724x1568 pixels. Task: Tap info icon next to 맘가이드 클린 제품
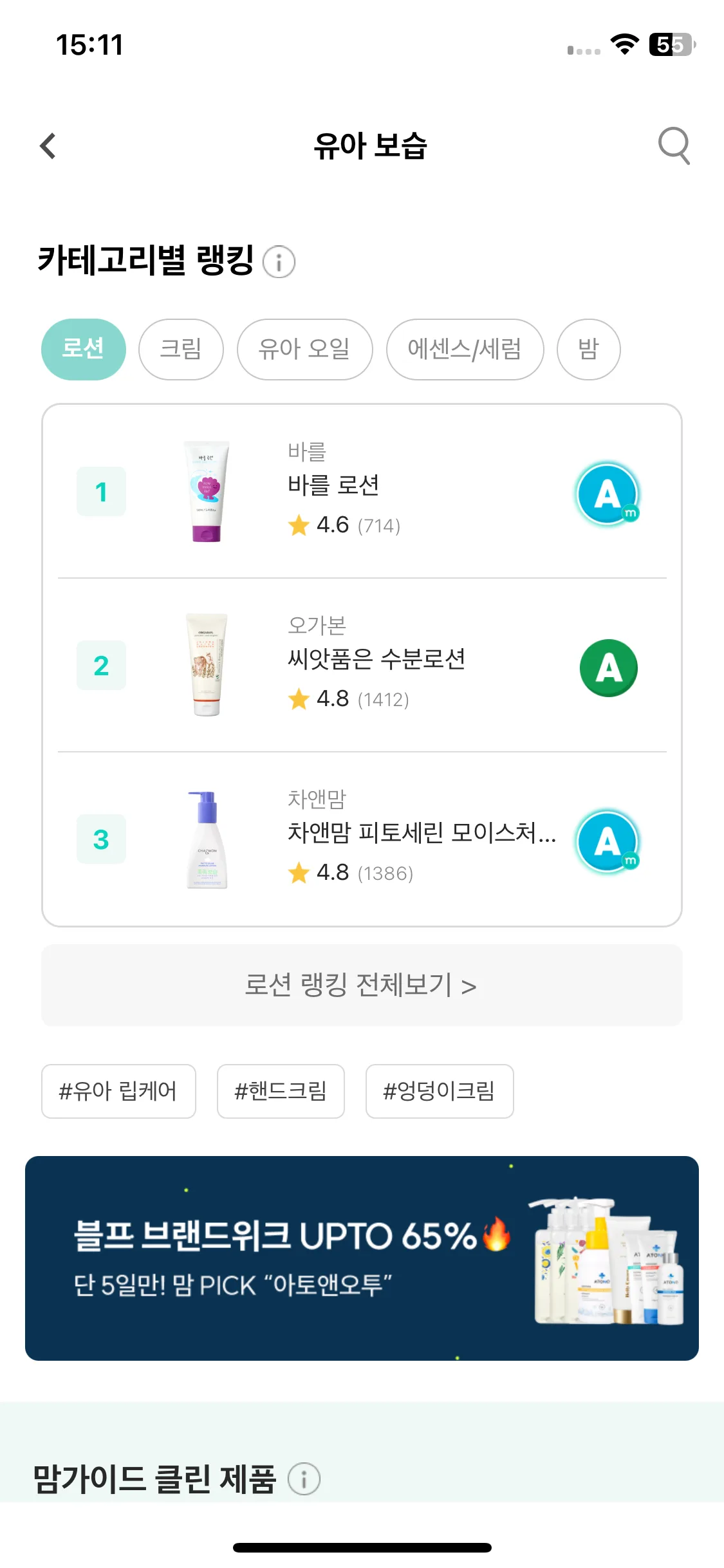[x=304, y=1479]
